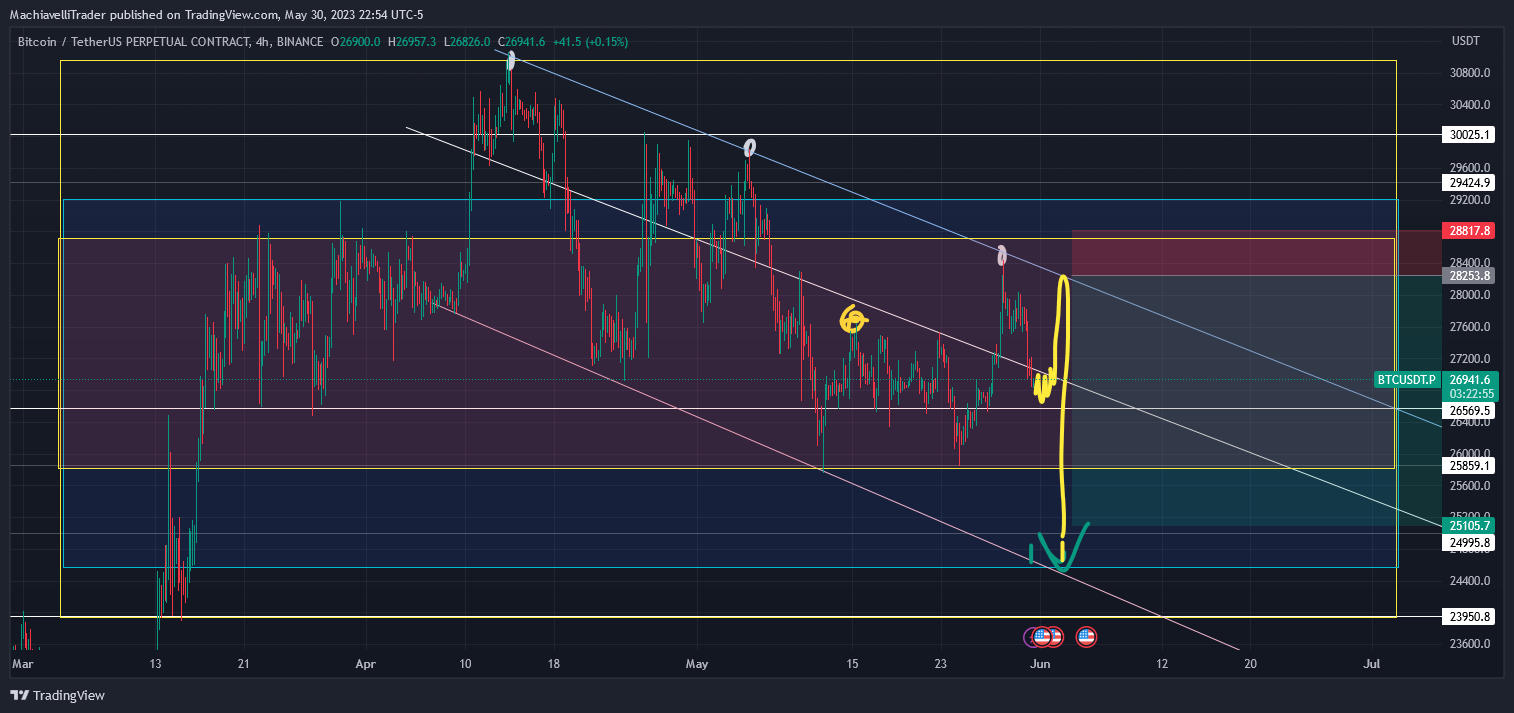The width and height of the screenshot is (1514, 713).
Task: Click the 30400.0 price axis tick
Action: pos(1469,104)
